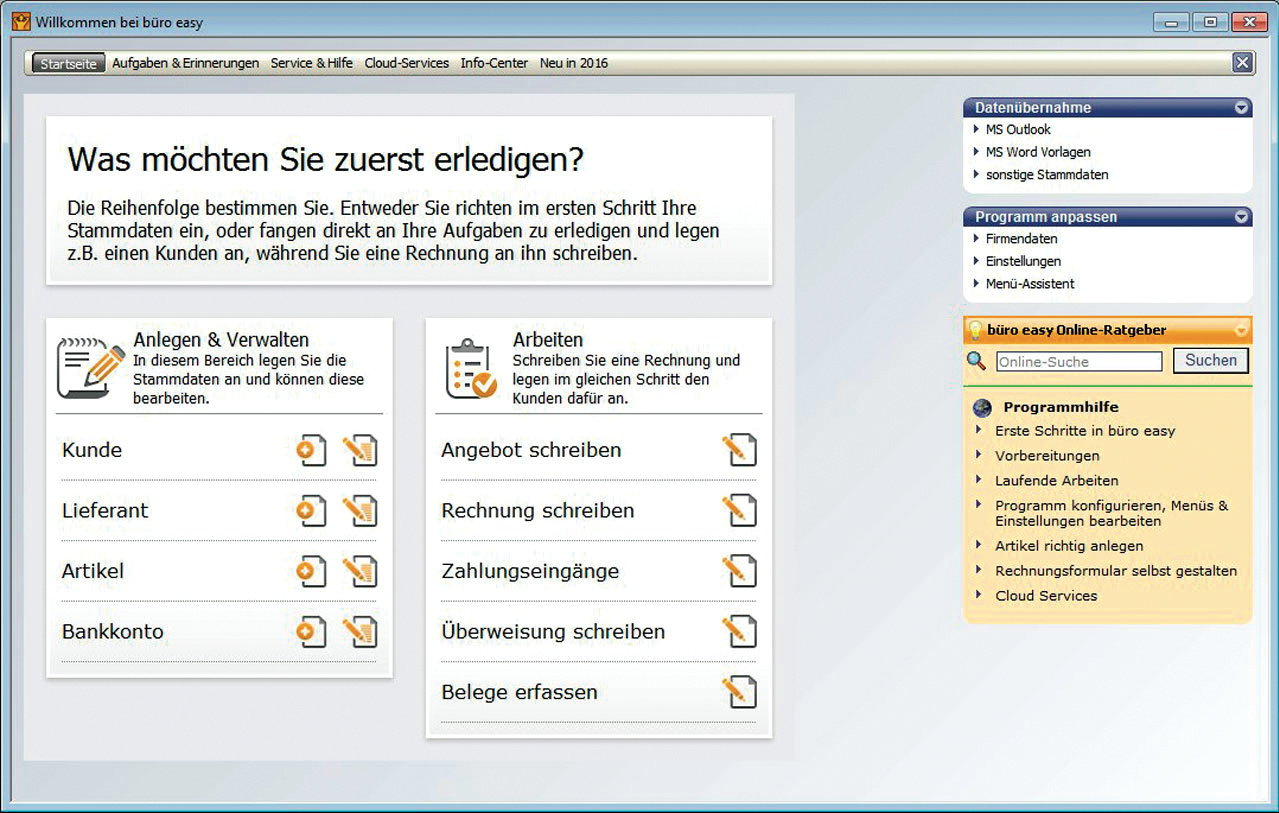
Task: Click the add new Kunde icon
Action: [311, 451]
